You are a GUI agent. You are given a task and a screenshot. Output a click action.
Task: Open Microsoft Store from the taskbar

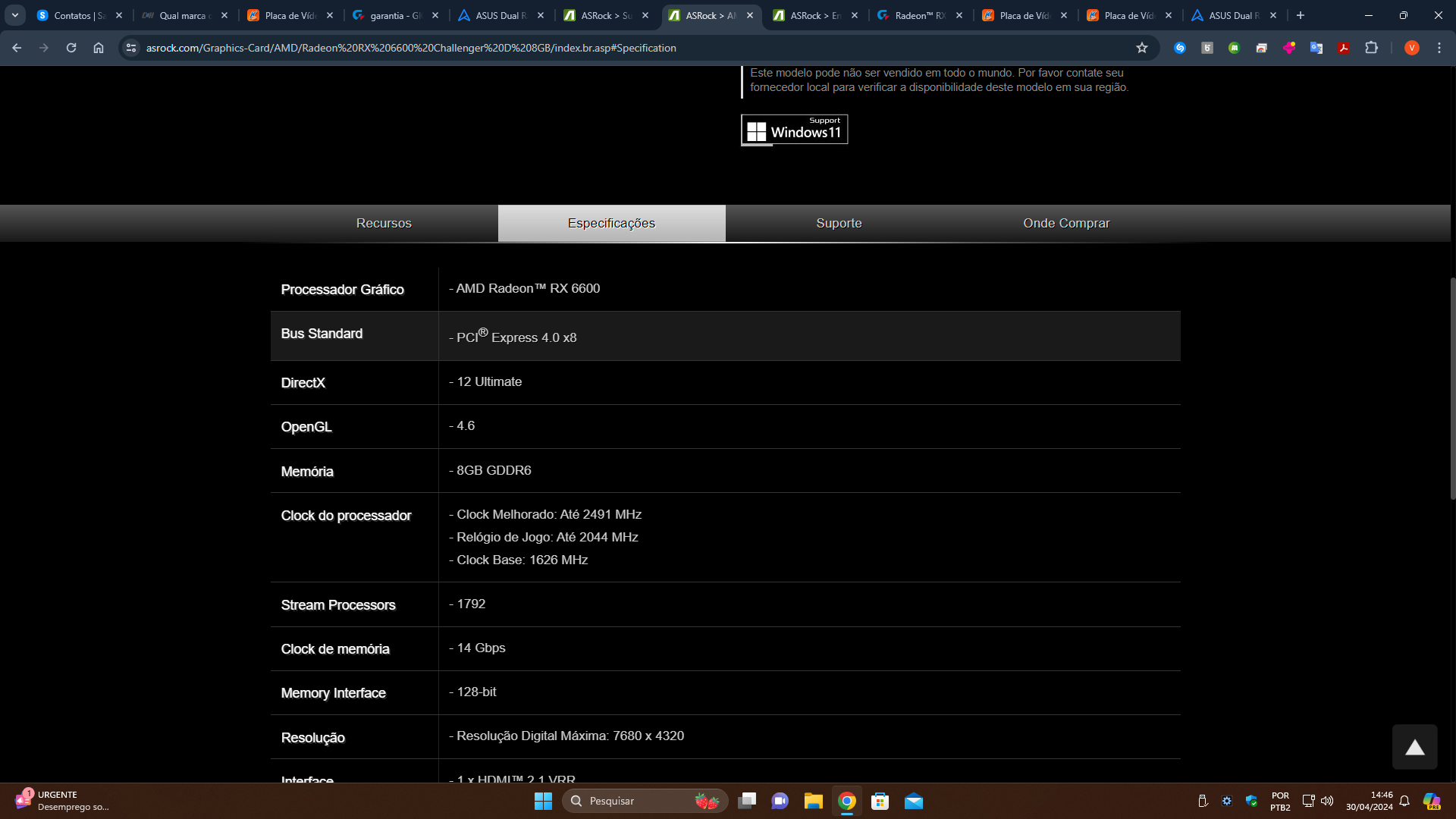coord(880,801)
